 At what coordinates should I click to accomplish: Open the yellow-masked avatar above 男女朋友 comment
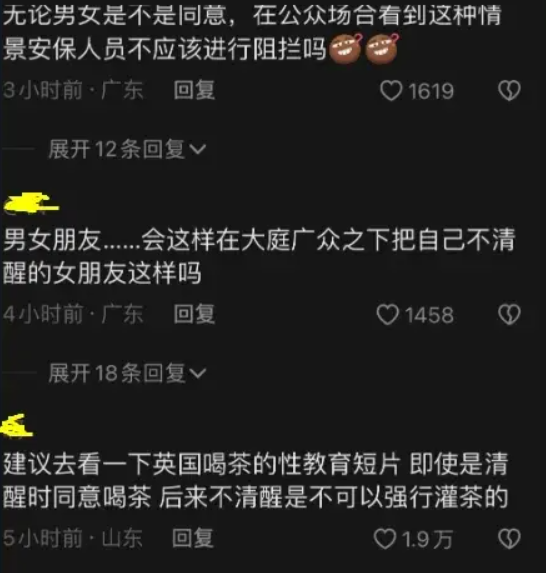31,203
